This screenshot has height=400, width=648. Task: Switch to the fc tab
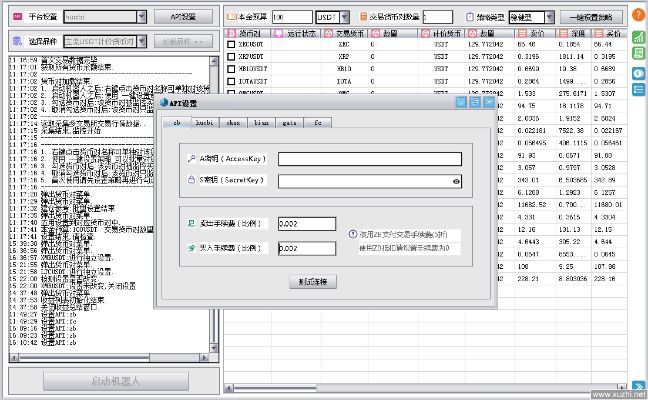tap(317, 123)
